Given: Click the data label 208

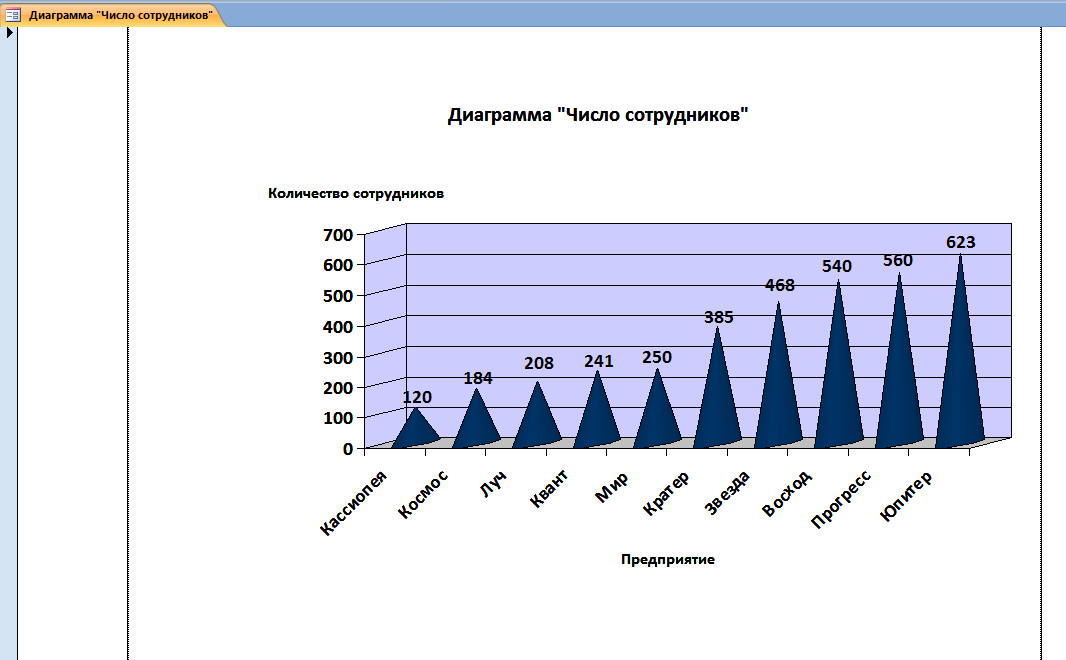Looking at the screenshot, I should [538, 364].
